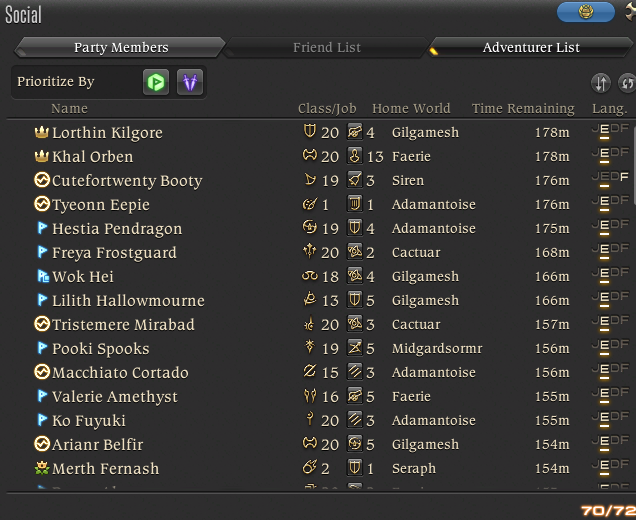The image size is (636, 520).
Task: Click the sort order arrows icon
Action: 601,84
